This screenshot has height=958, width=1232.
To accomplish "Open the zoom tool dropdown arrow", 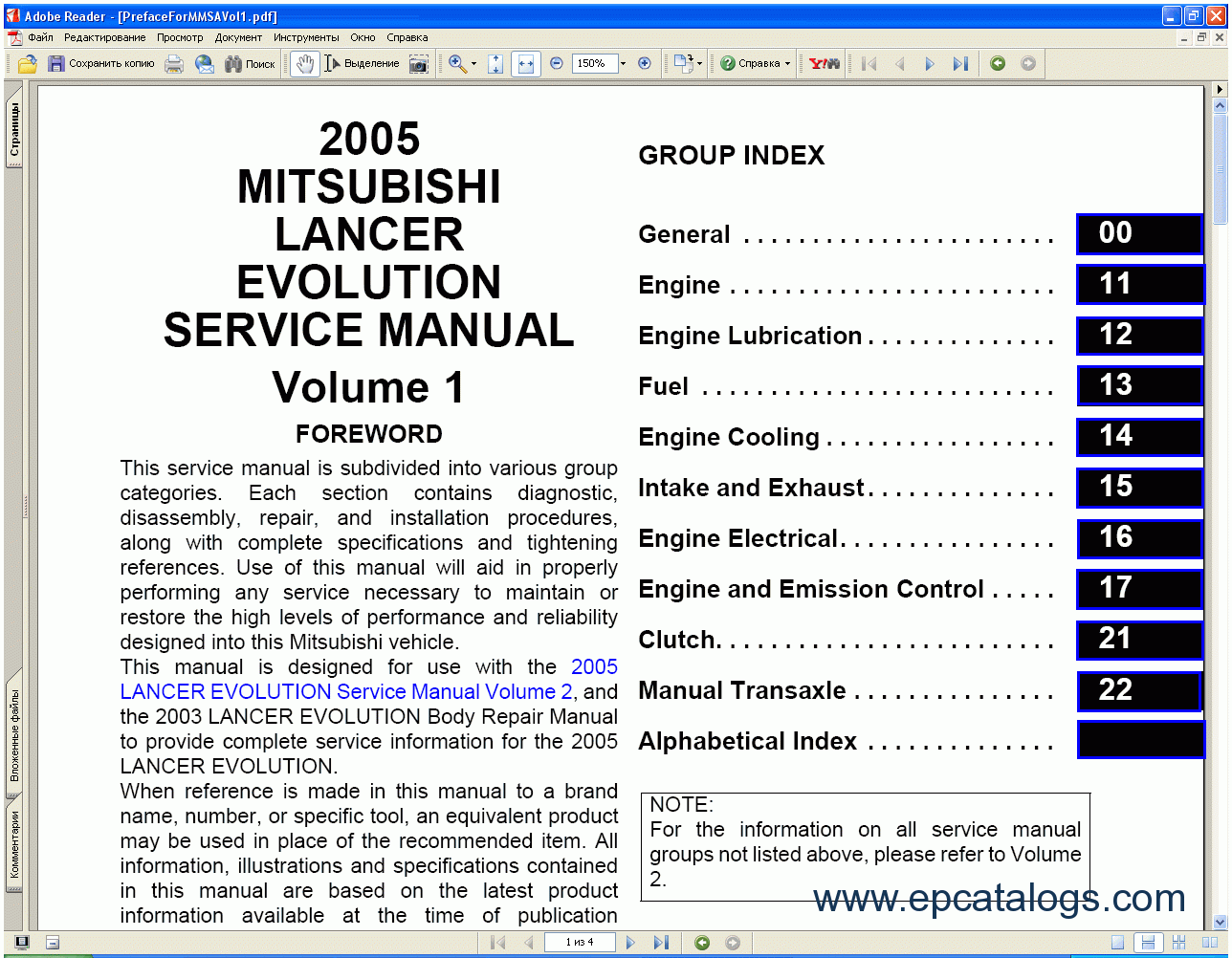I will click(474, 64).
